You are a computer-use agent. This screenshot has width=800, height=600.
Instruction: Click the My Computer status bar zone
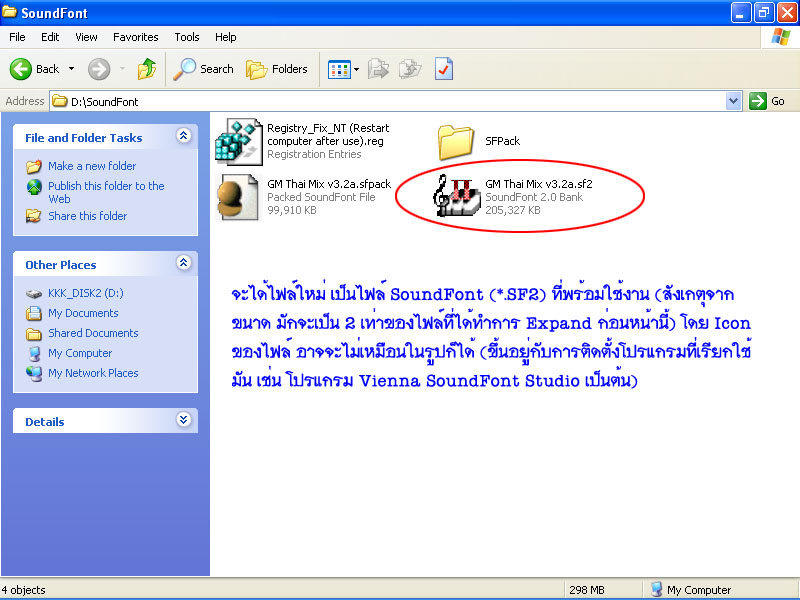tap(691, 590)
